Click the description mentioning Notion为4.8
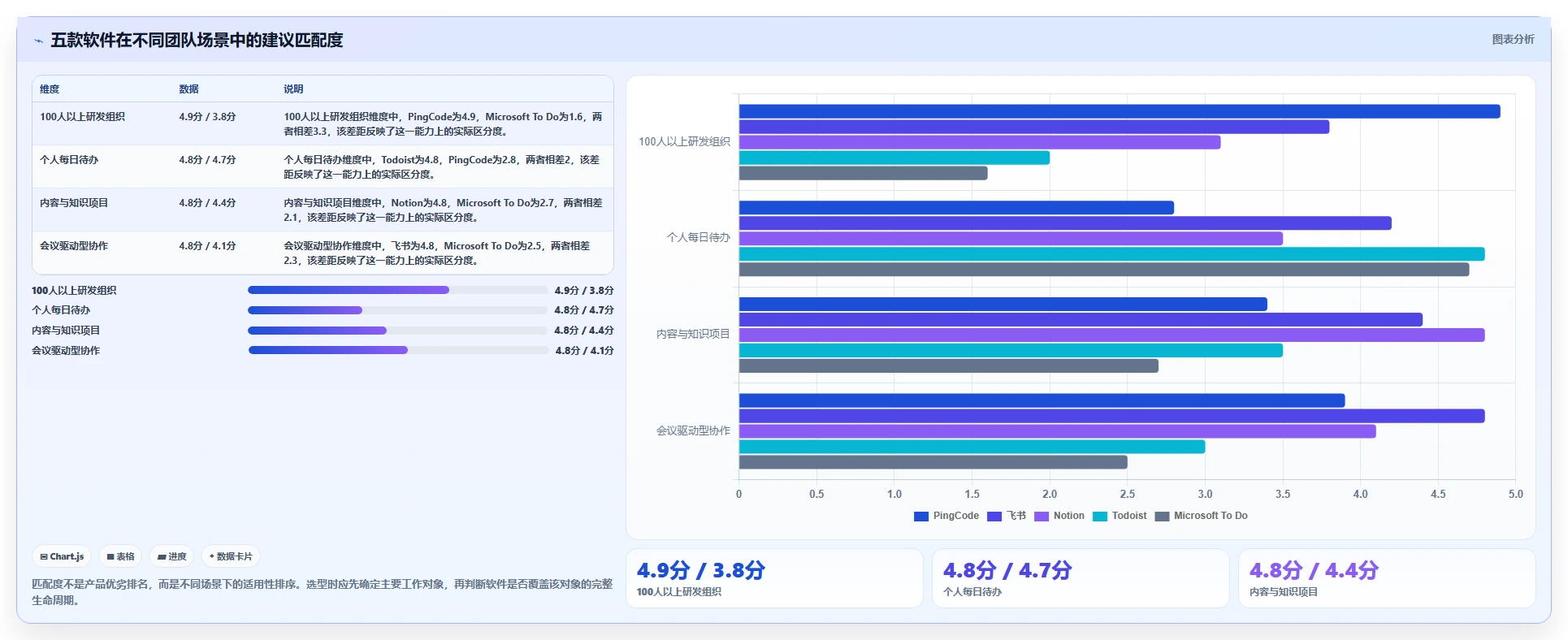 [444, 210]
